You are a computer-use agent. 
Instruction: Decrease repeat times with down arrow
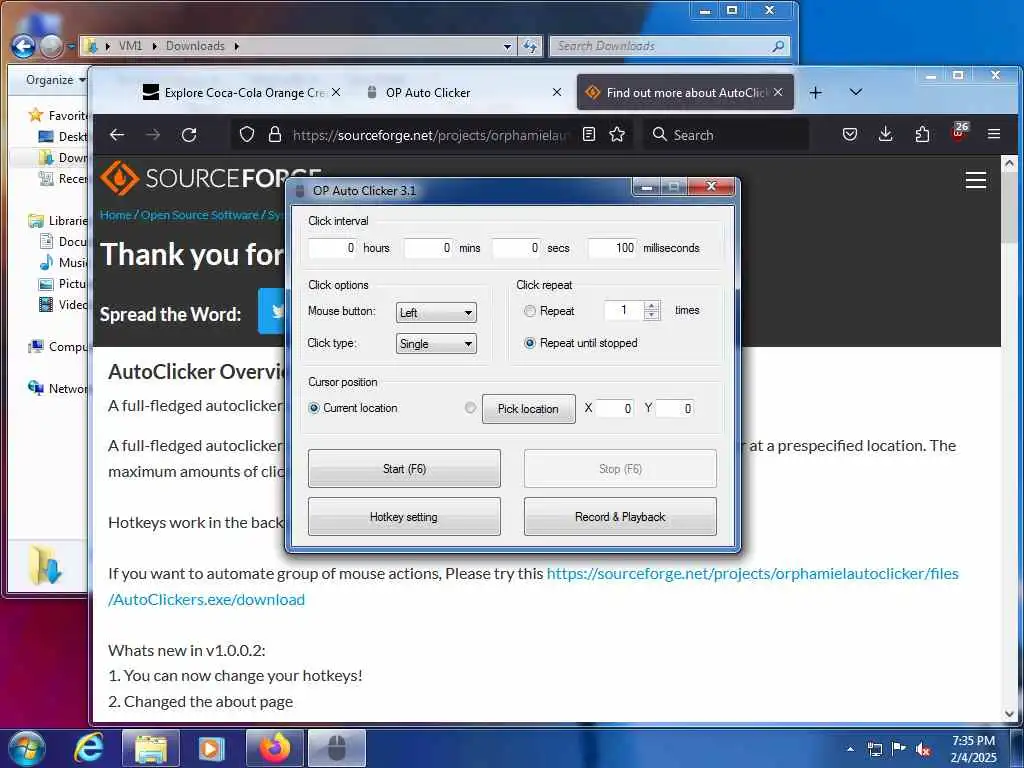tap(651, 315)
